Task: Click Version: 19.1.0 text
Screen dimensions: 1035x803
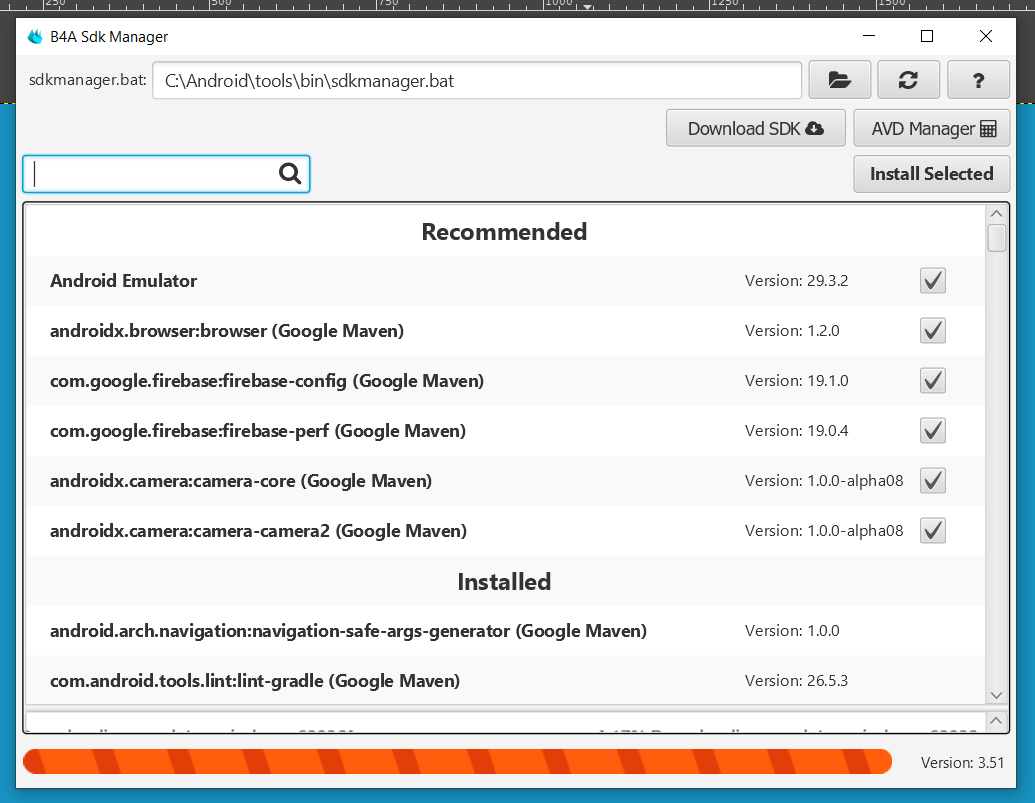Action: tap(796, 381)
